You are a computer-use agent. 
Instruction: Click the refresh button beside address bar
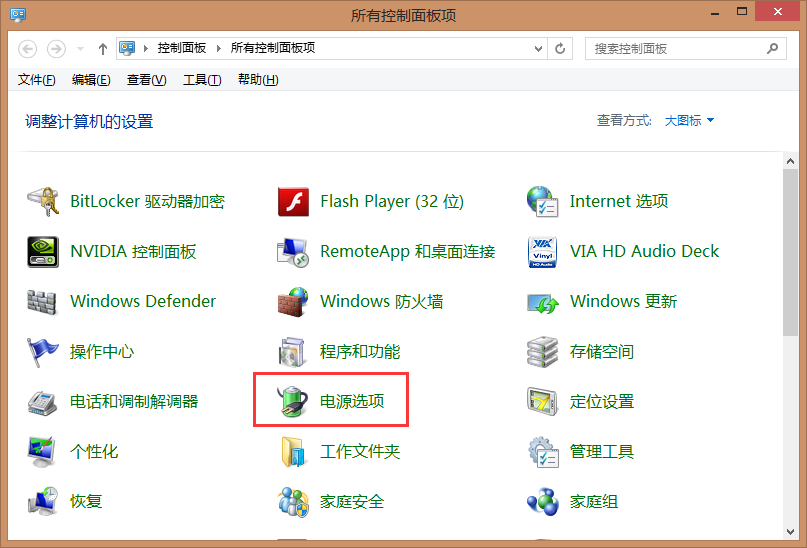561,48
